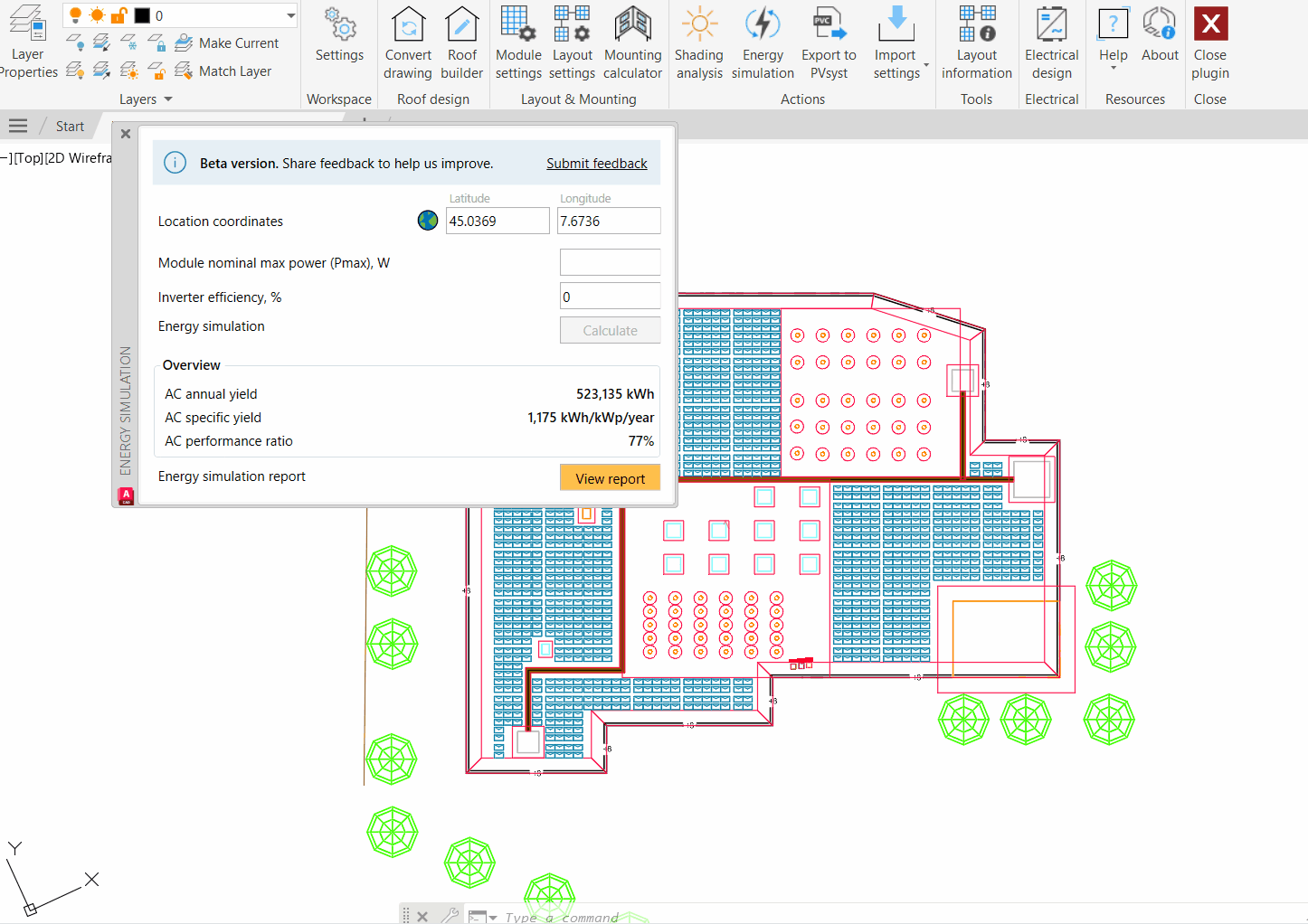Screen dimensions: 1308x924
Task: Click the Inverter efficiency field
Action: (x=611, y=297)
